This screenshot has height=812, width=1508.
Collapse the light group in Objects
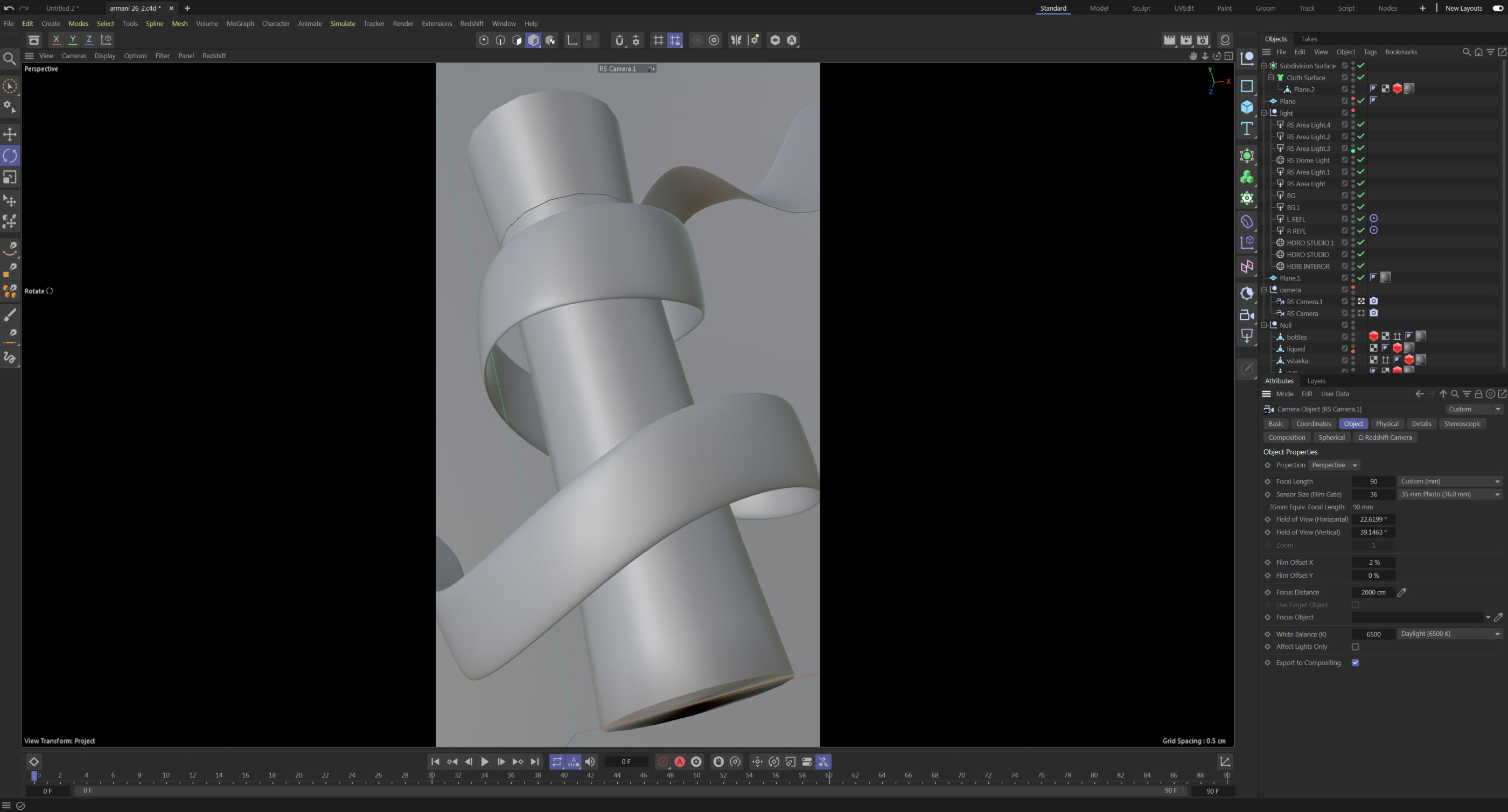tap(1264, 113)
